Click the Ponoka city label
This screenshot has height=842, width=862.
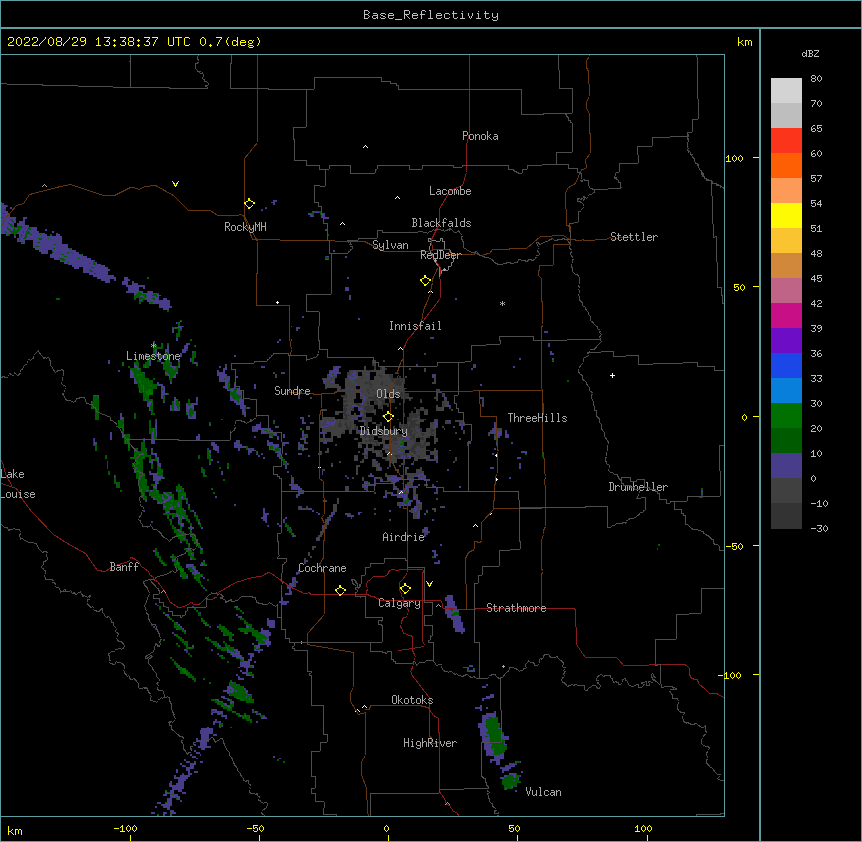[x=480, y=136]
